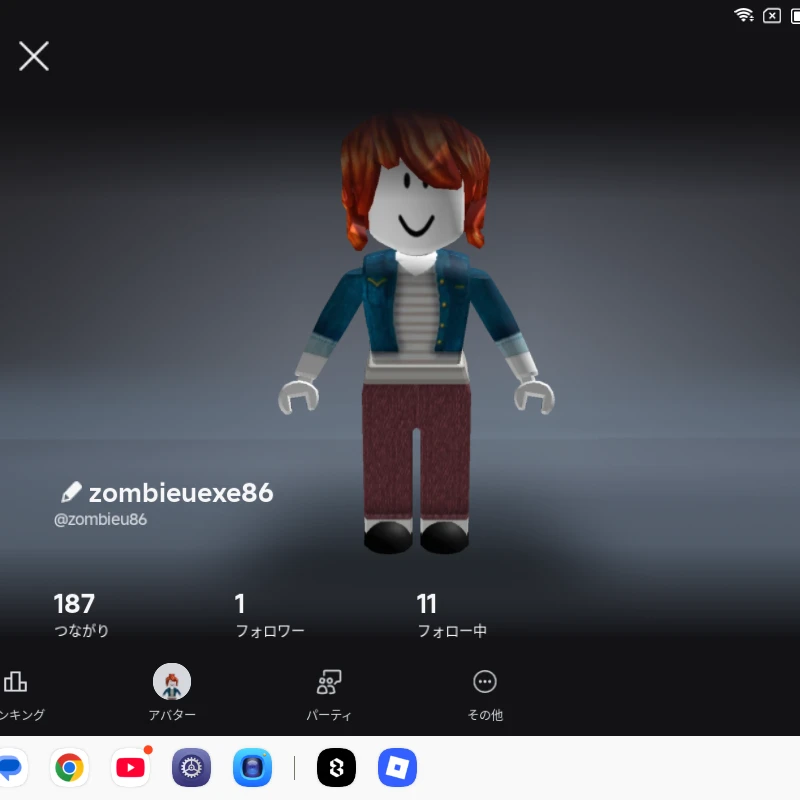Open the Messages app in taskbar
The height and width of the screenshot is (800, 800).
[11, 767]
